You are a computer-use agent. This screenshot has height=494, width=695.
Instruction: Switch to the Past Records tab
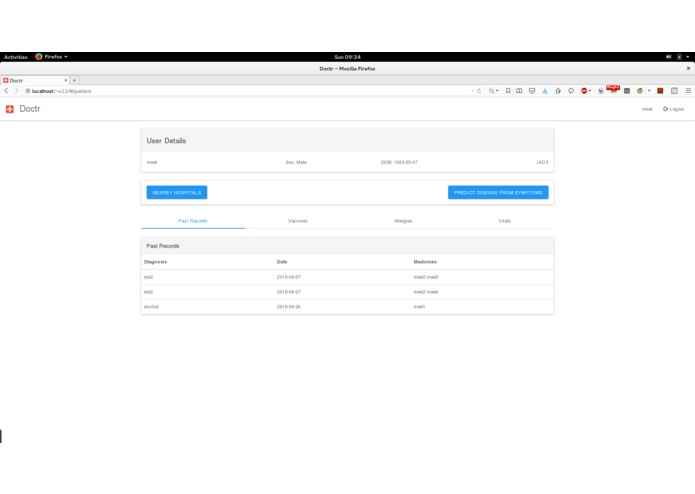(193, 221)
